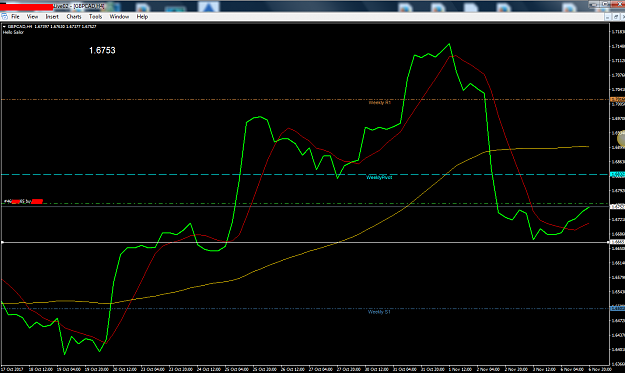Click the 'Hello Sailor' chart comment
The image size is (625, 373).
tap(13, 32)
